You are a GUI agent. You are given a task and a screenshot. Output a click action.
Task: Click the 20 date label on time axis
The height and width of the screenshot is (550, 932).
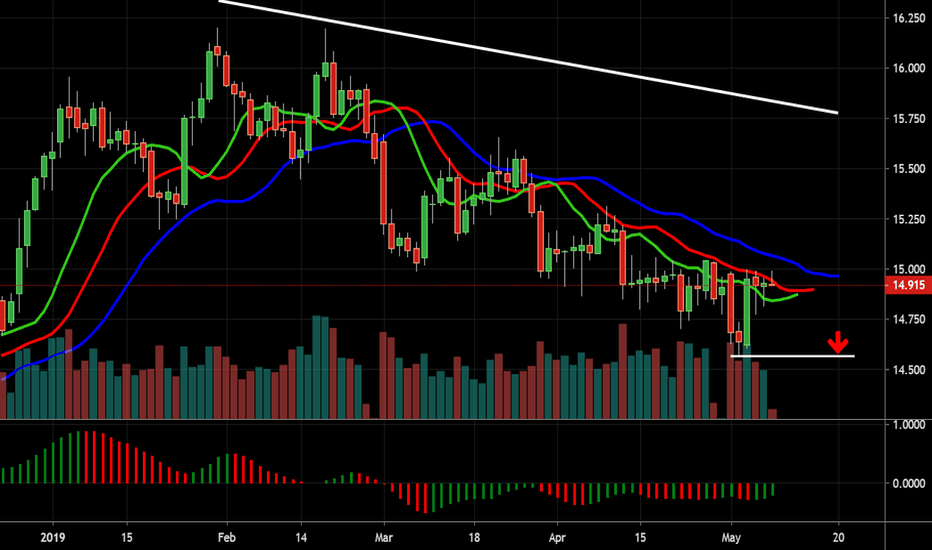tap(839, 538)
